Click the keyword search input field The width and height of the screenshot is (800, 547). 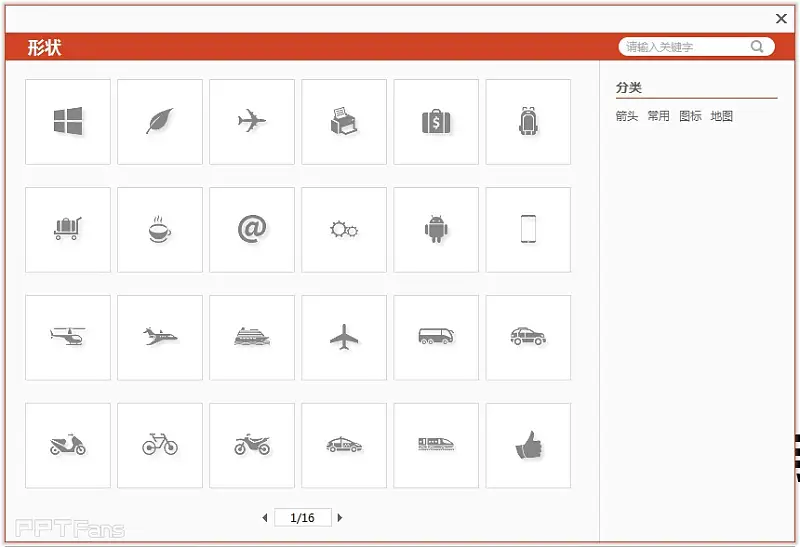click(684, 47)
